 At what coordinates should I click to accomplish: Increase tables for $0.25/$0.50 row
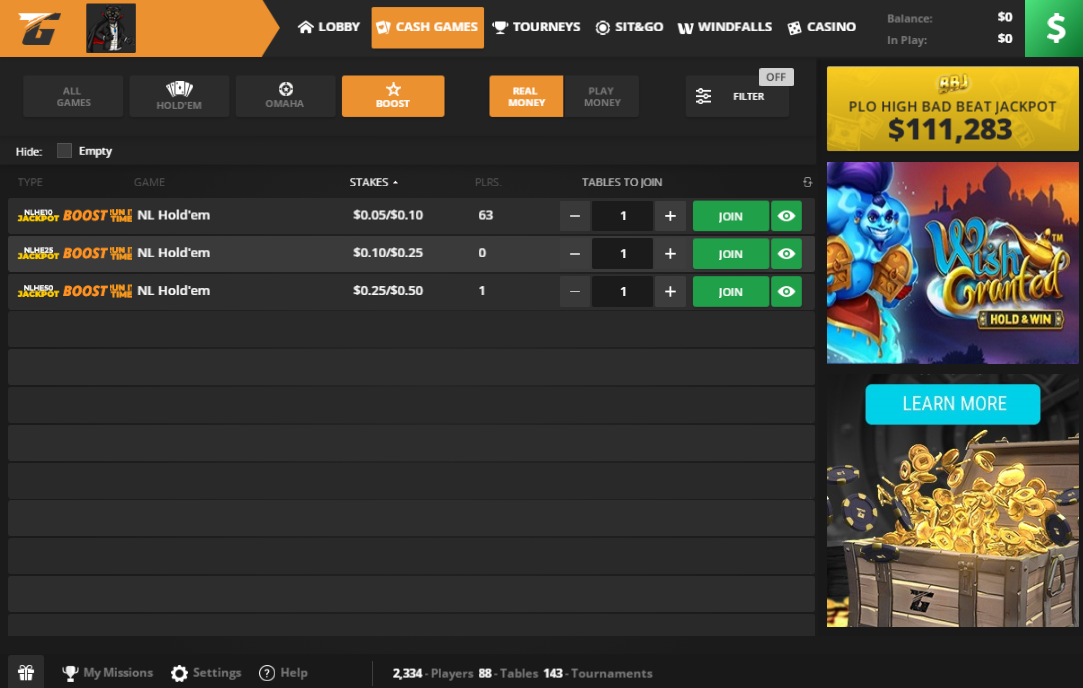coord(670,292)
